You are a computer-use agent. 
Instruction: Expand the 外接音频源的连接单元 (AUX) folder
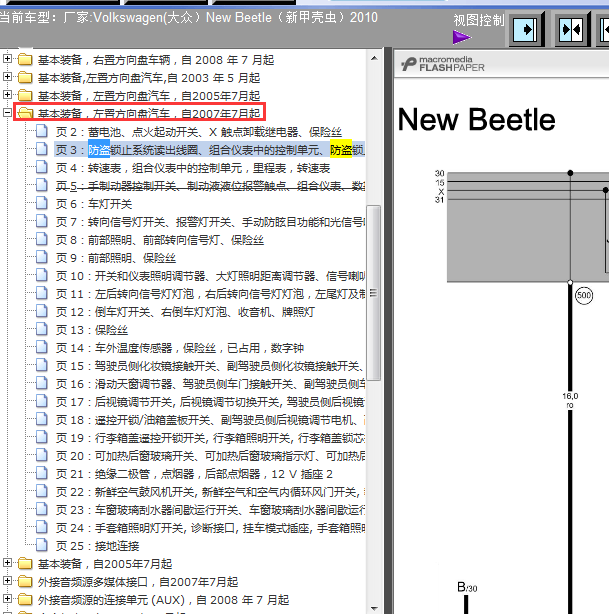7,599
